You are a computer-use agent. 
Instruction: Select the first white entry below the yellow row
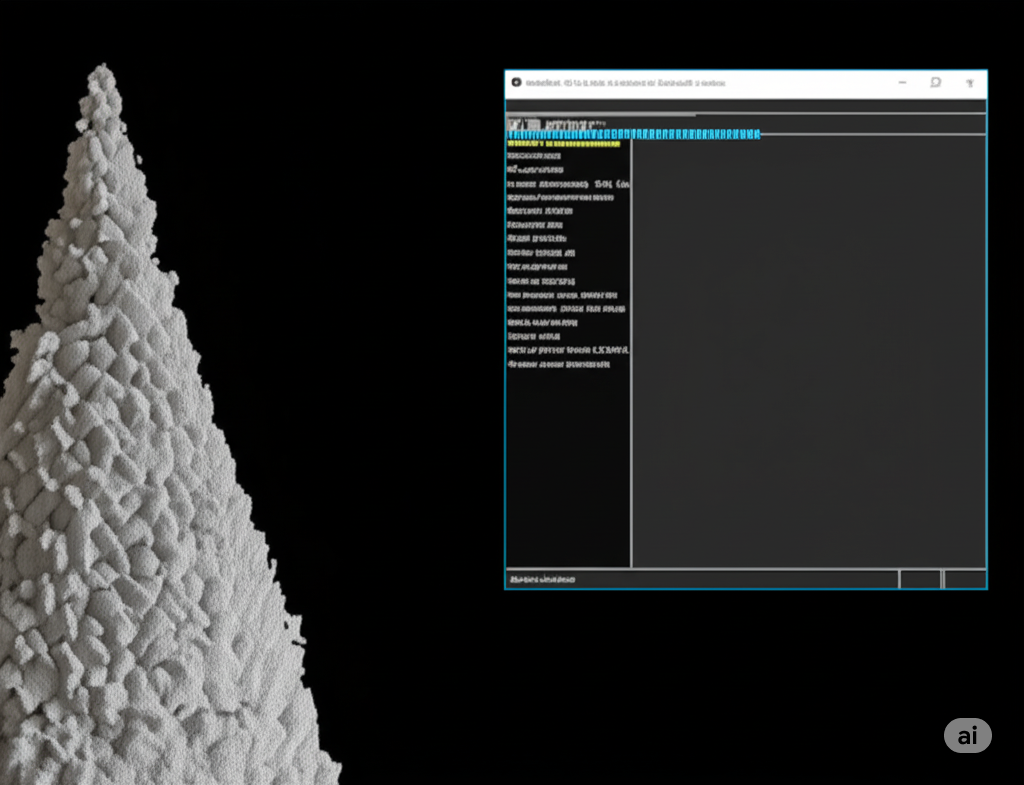point(534,156)
